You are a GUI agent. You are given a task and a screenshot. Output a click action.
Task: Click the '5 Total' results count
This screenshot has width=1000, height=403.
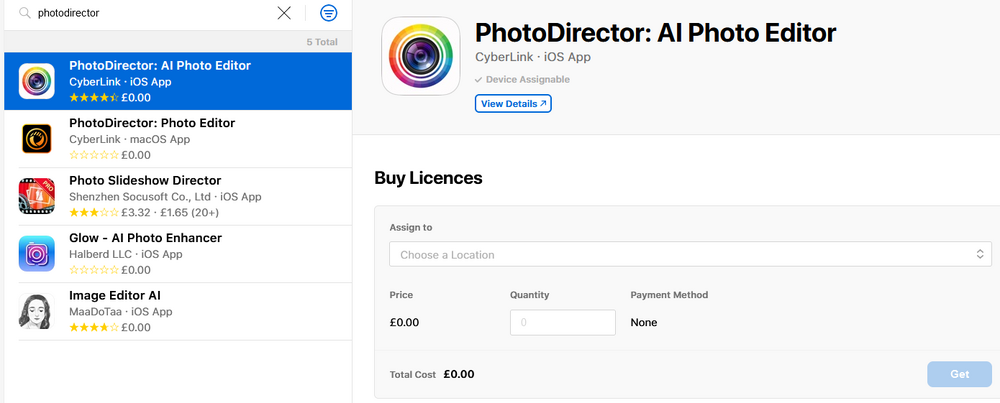[322, 42]
